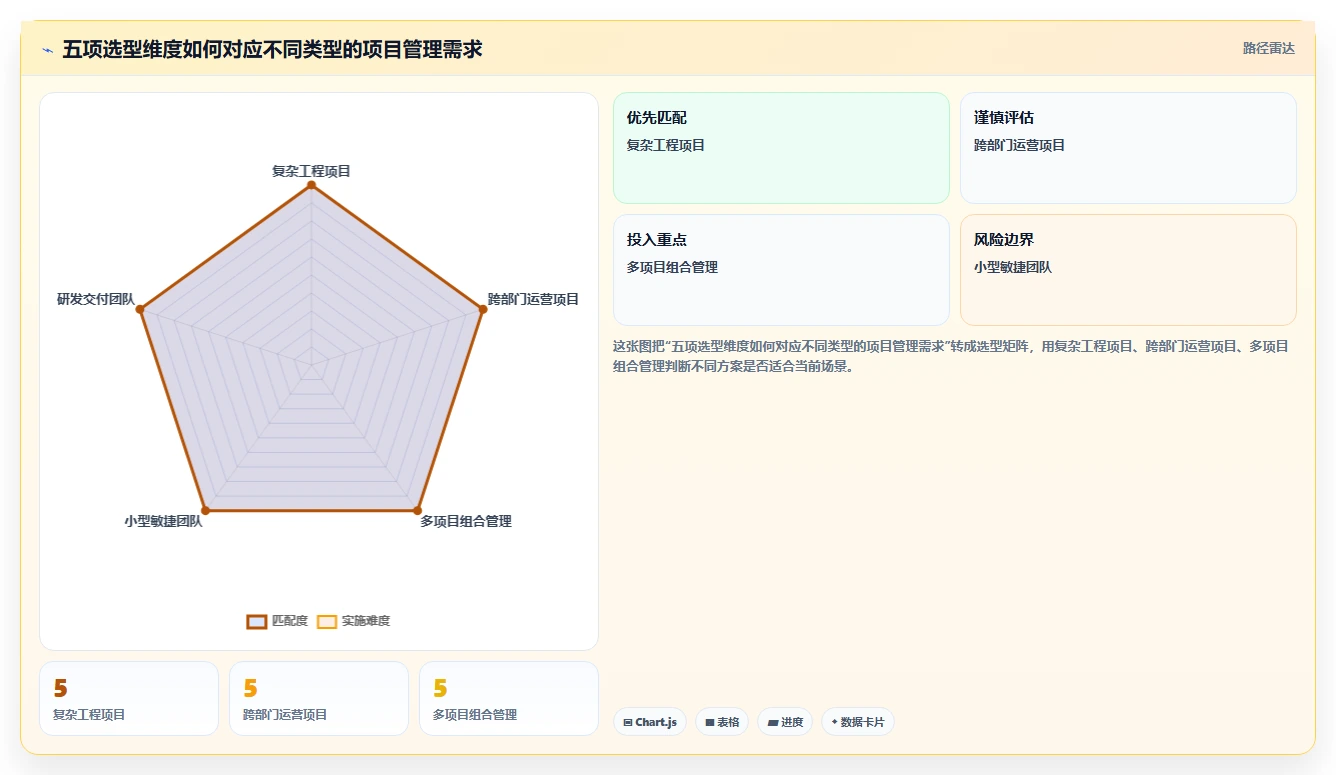This screenshot has height=775, width=1336.
Task: Click the 数据卡片 tag chip
Action: pyautogui.click(x=858, y=722)
